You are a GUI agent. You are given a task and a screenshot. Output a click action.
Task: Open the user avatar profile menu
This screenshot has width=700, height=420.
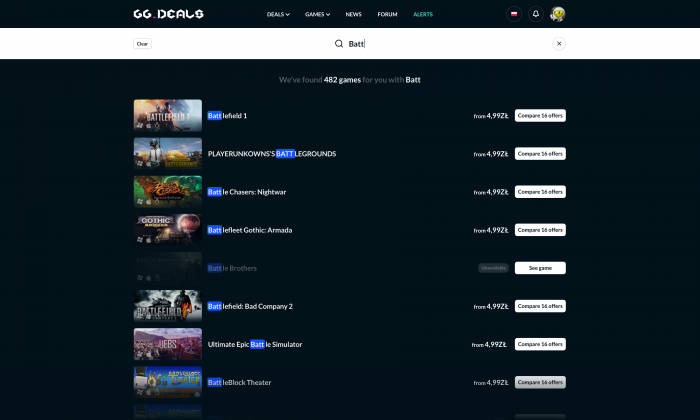pos(558,14)
